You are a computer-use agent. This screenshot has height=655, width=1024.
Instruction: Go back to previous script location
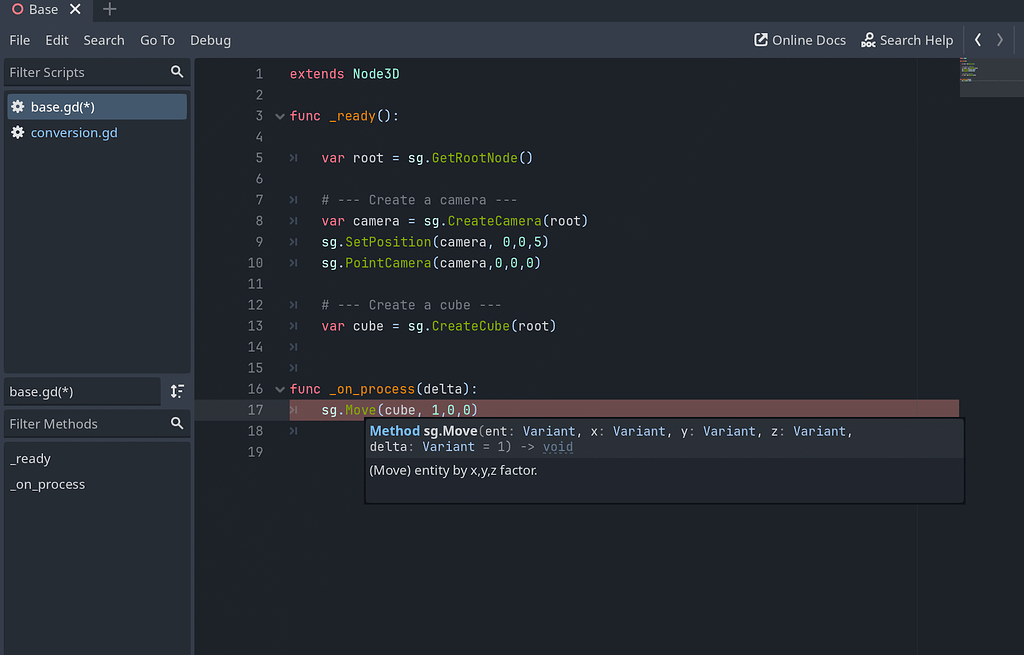tap(978, 40)
